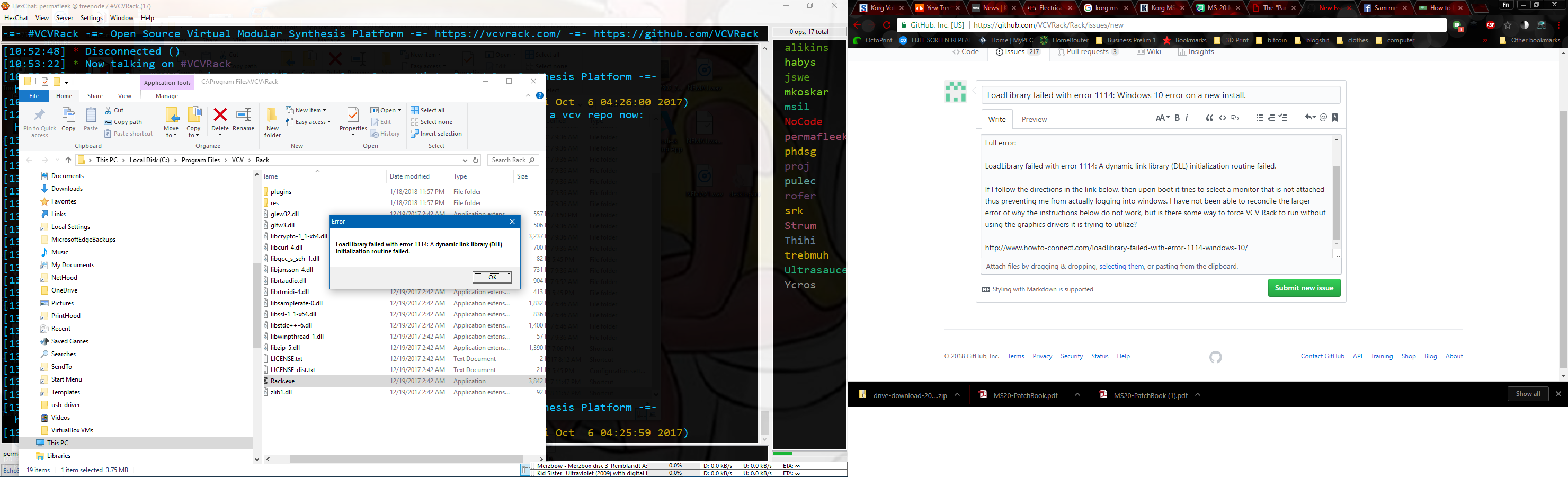Viewport: 1568px width, 477px height.
Task: Reload the Chrome page with the red reload icon
Action: coord(887,25)
